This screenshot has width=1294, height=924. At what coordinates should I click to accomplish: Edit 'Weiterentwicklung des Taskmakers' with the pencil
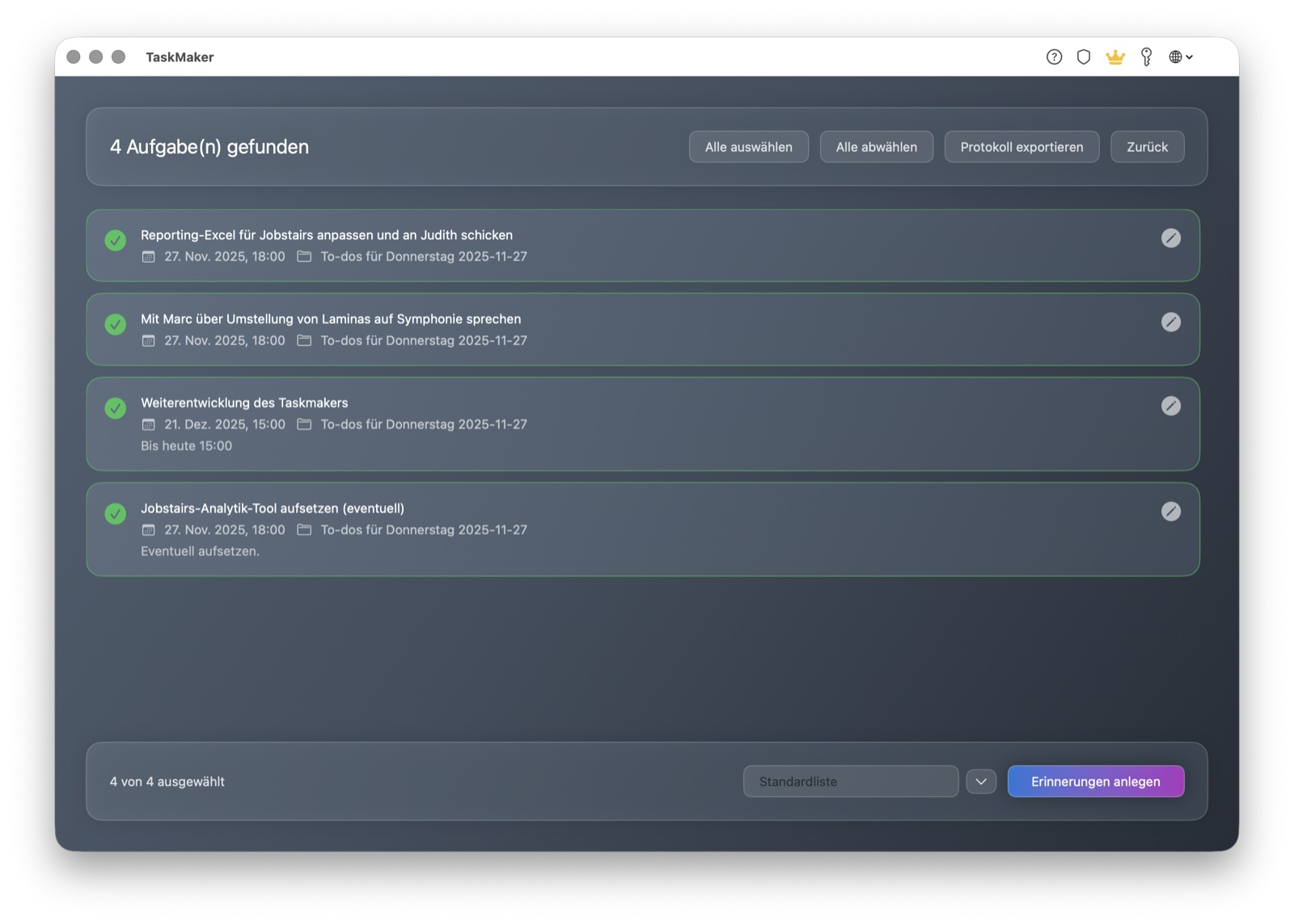tap(1171, 406)
